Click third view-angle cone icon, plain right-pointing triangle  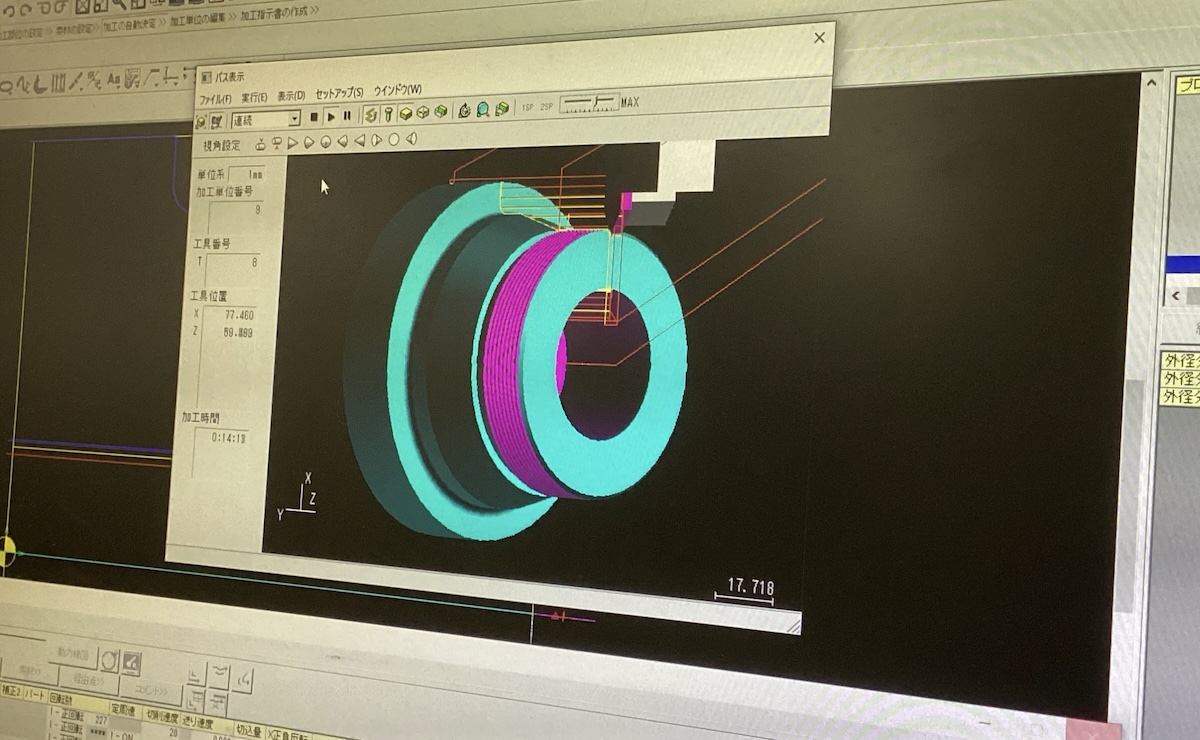[293, 142]
